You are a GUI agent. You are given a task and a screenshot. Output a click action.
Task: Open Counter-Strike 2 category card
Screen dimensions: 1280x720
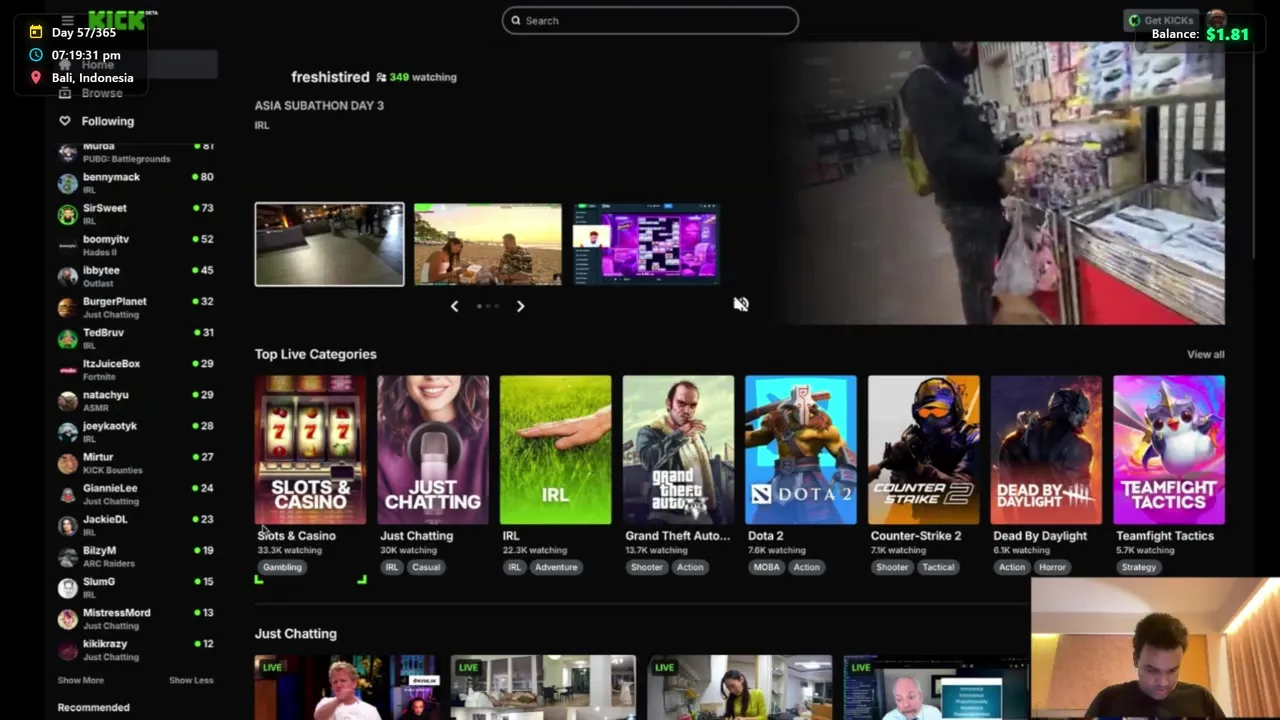pyautogui.click(x=924, y=450)
